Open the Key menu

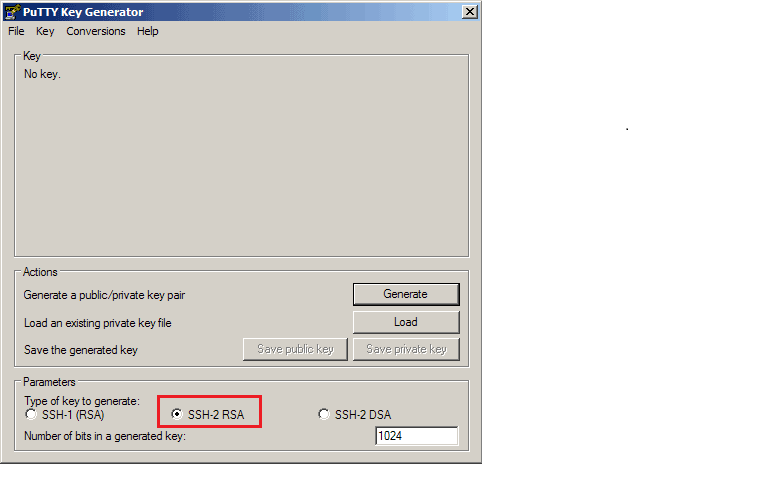point(45,31)
